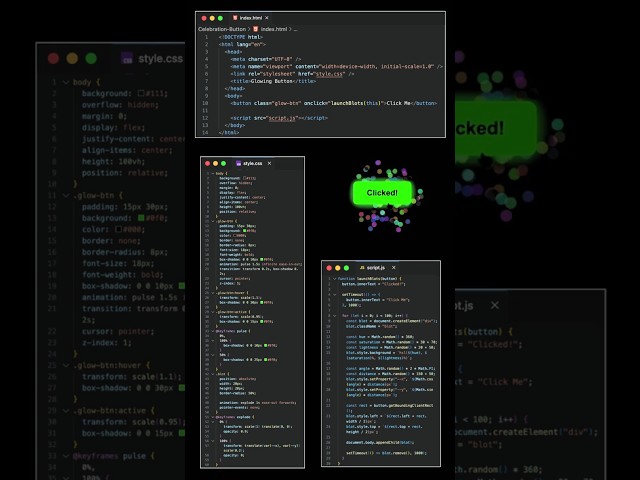Collapse .glow-btn:hover on line 25, background style.css
The image size is (640, 480).
click(x=66, y=365)
